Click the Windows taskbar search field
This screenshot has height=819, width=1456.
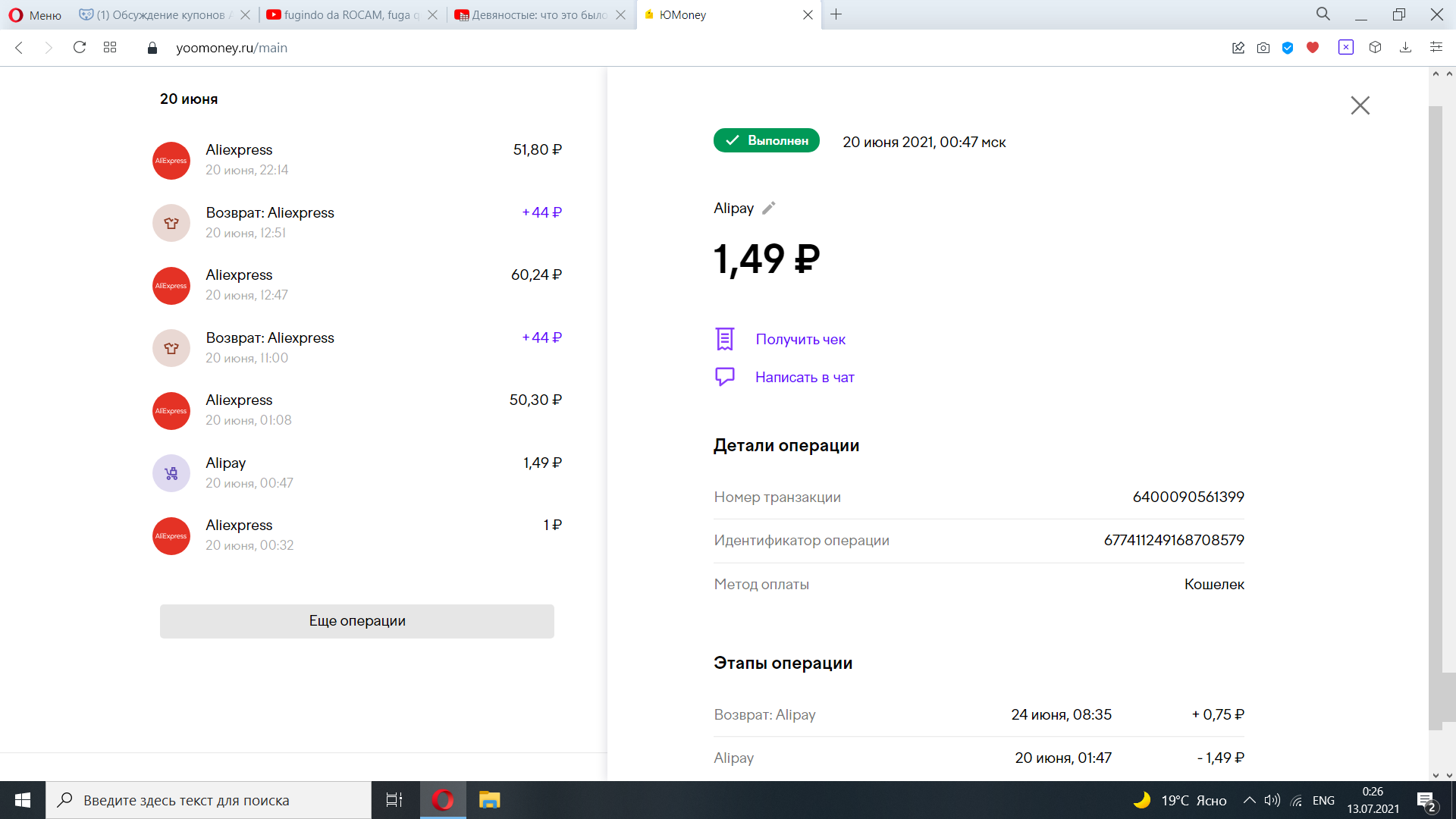209,800
